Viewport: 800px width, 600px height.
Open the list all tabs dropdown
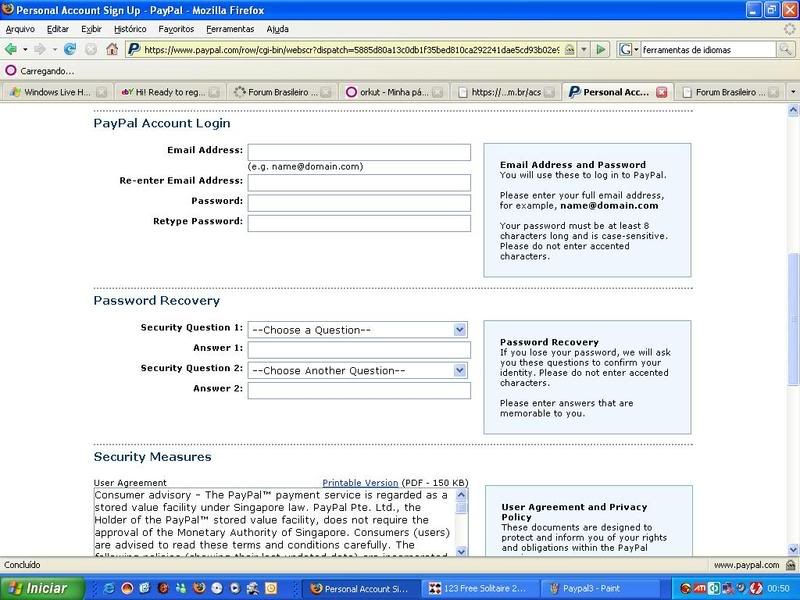point(793,92)
